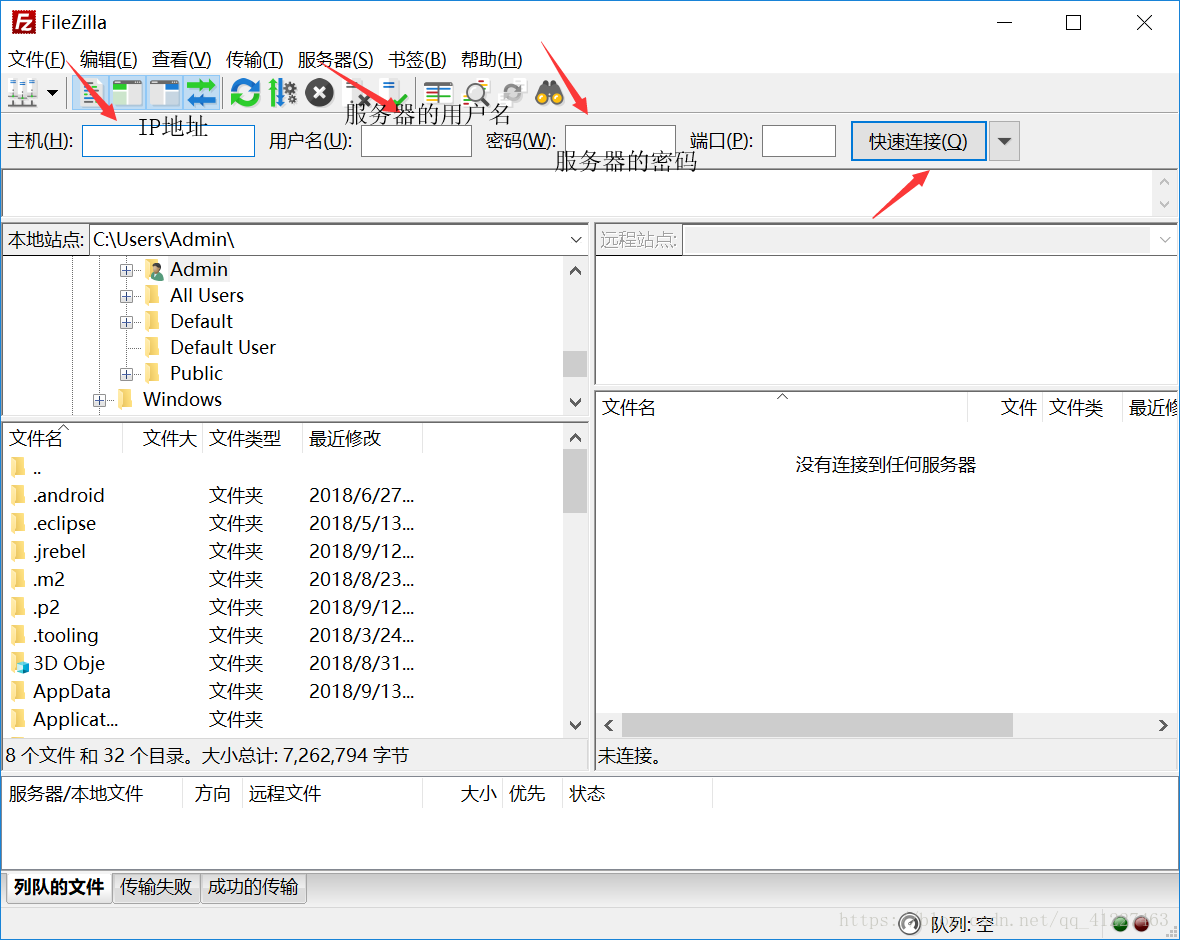Sort local files by 文件类型 column
This screenshot has width=1180, height=940.
tap(252, 439)
